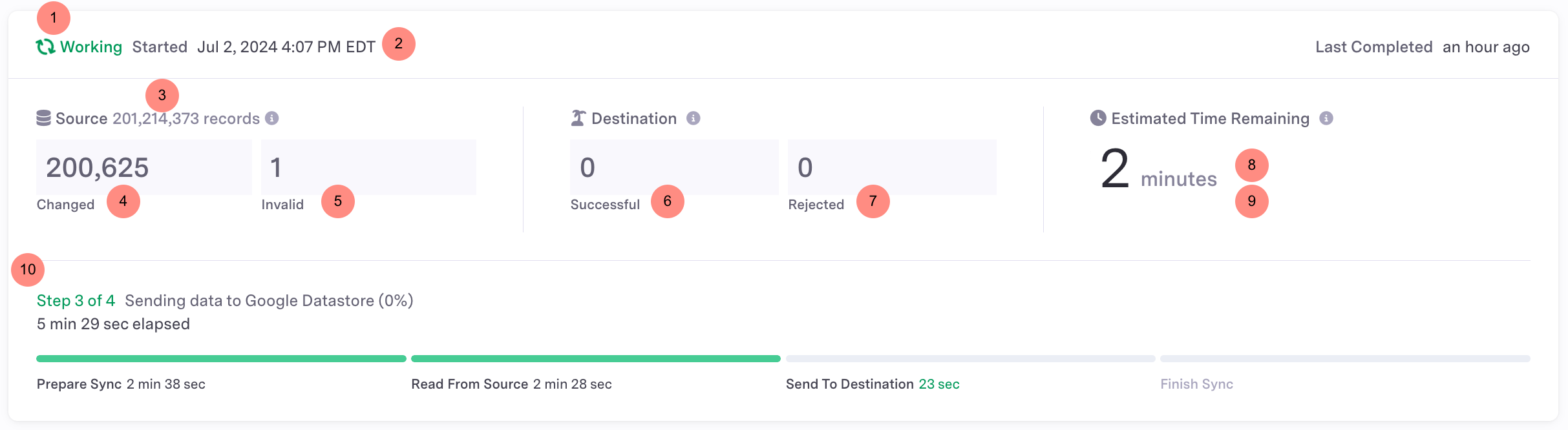Open info icon beside Destination

693,118
